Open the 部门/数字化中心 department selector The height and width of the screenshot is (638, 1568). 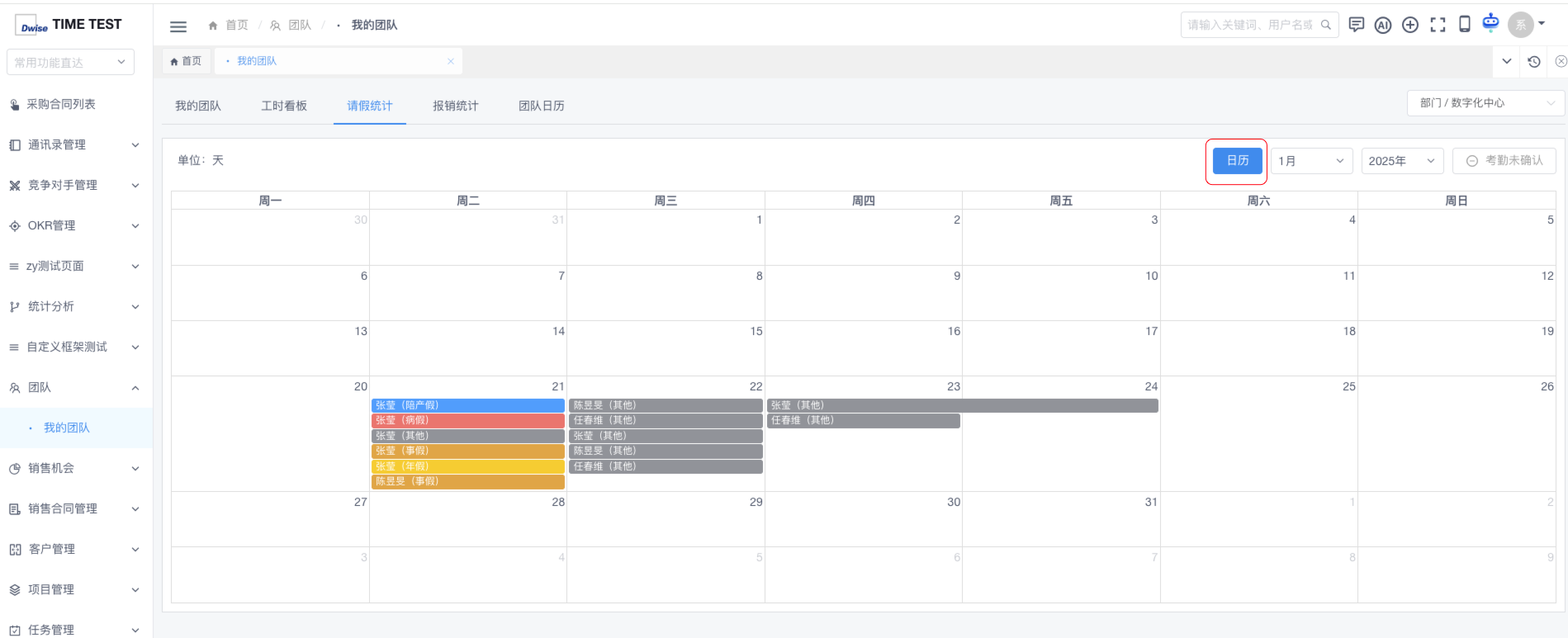[1485, 103]
